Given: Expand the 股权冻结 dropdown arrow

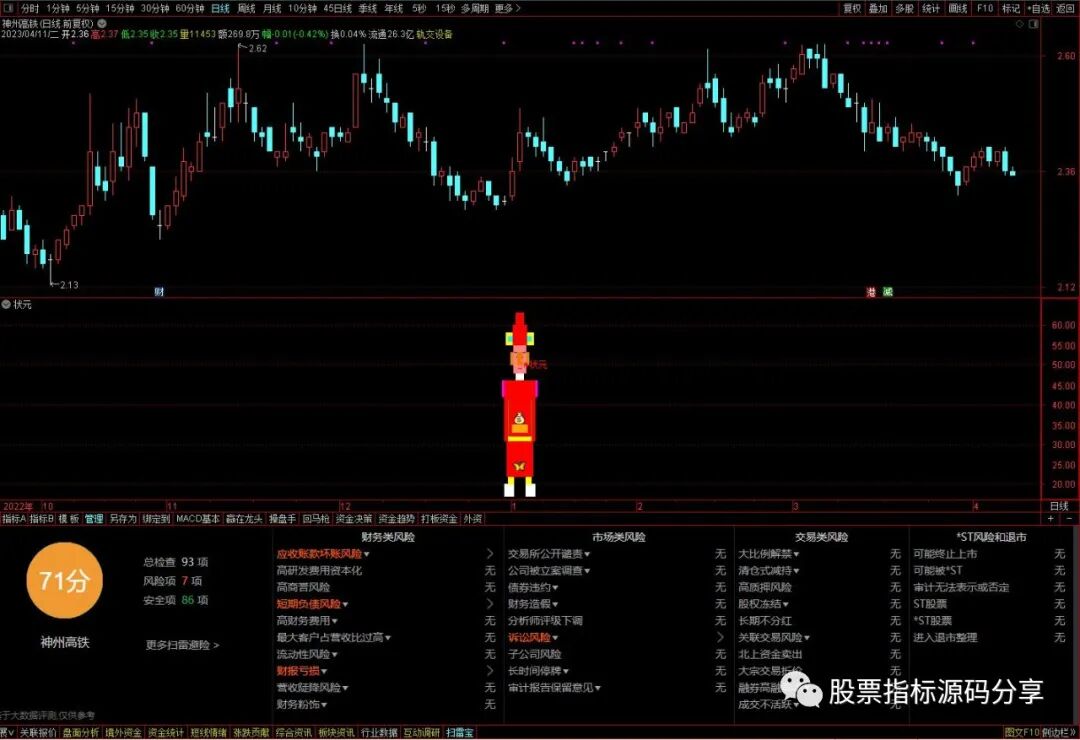Looking at the screenshot, I should click(785, 605).
